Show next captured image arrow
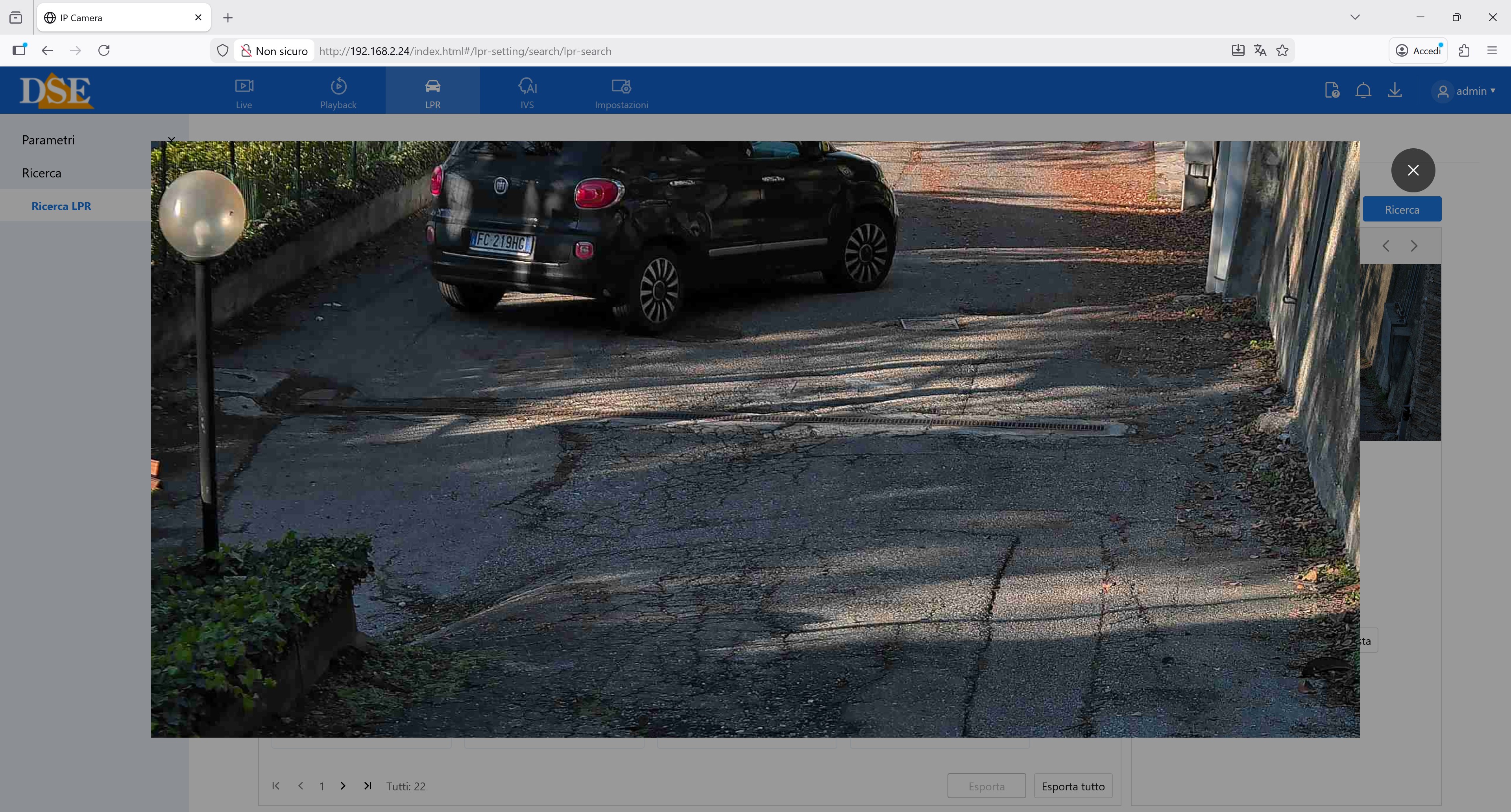This screenshot has height=812, width=1511. pyautogui.click(x=1414, y=245)
